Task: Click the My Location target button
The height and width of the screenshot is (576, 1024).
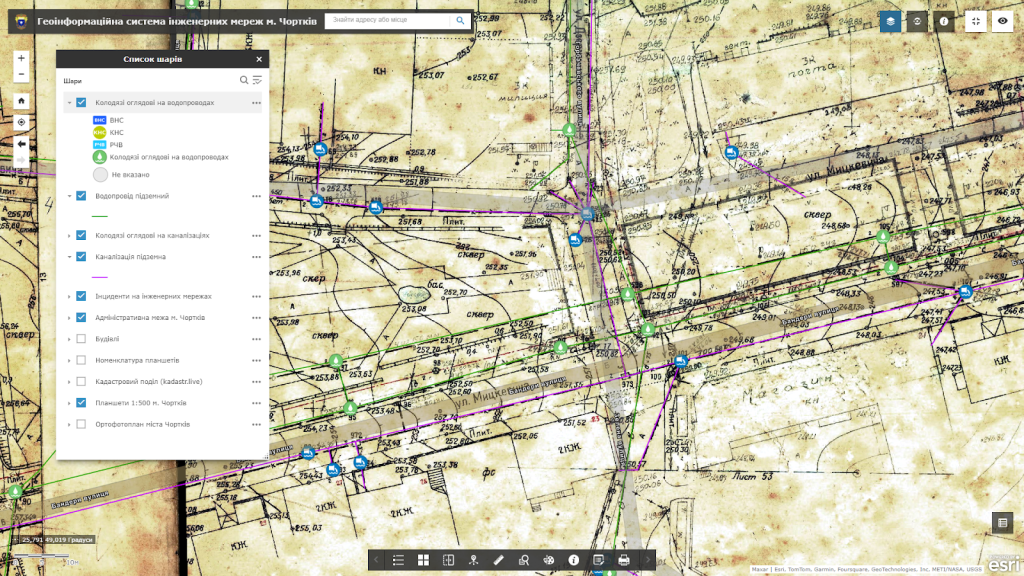Action: [21, 122]
